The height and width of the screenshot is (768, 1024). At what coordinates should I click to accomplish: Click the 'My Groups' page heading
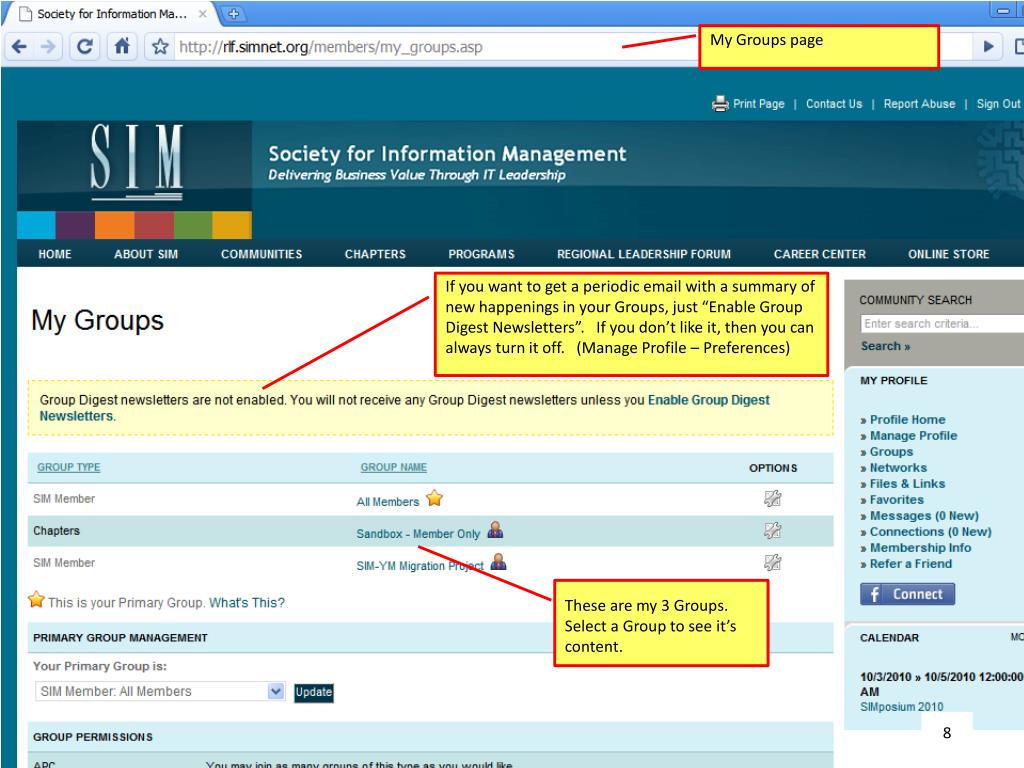tap(97, 321)
